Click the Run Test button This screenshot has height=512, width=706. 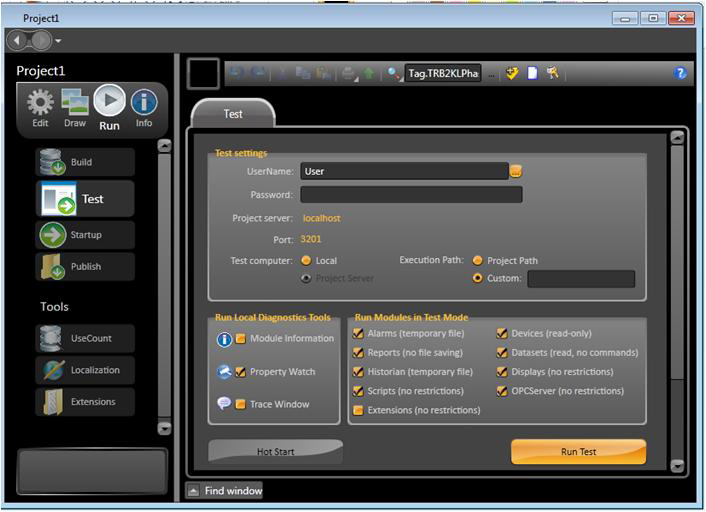(x=578, y=452)
